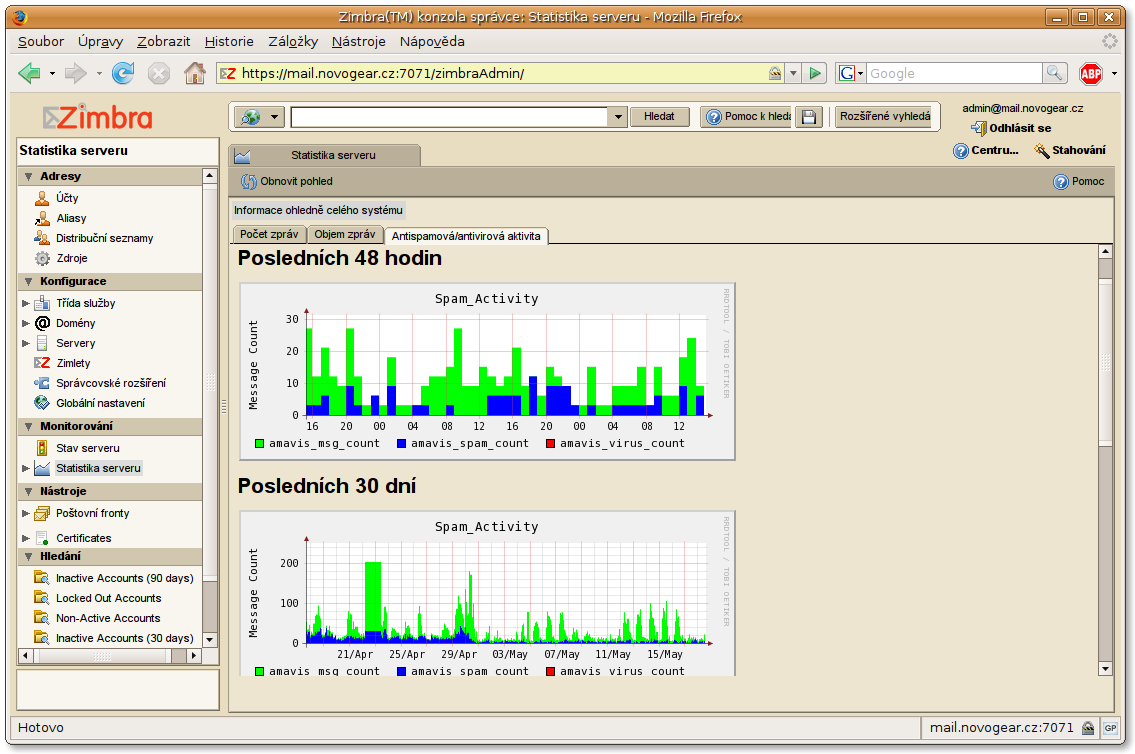Image resolution: width=1135 pixels, height=754 pixels.
Task: Select the Statistika serveru top tab
Action: (325, 155)
